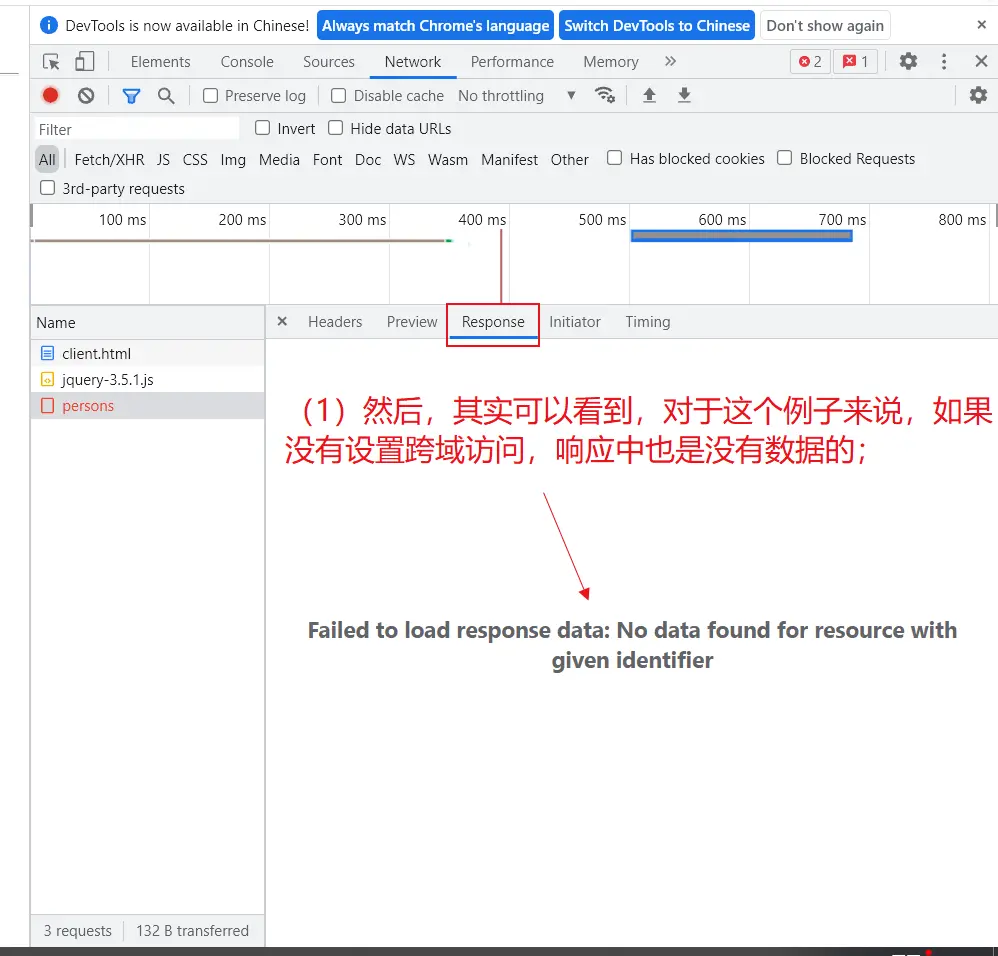Open the Memory tab
This screenshot has width=998, height=956.
pos(610,62)
